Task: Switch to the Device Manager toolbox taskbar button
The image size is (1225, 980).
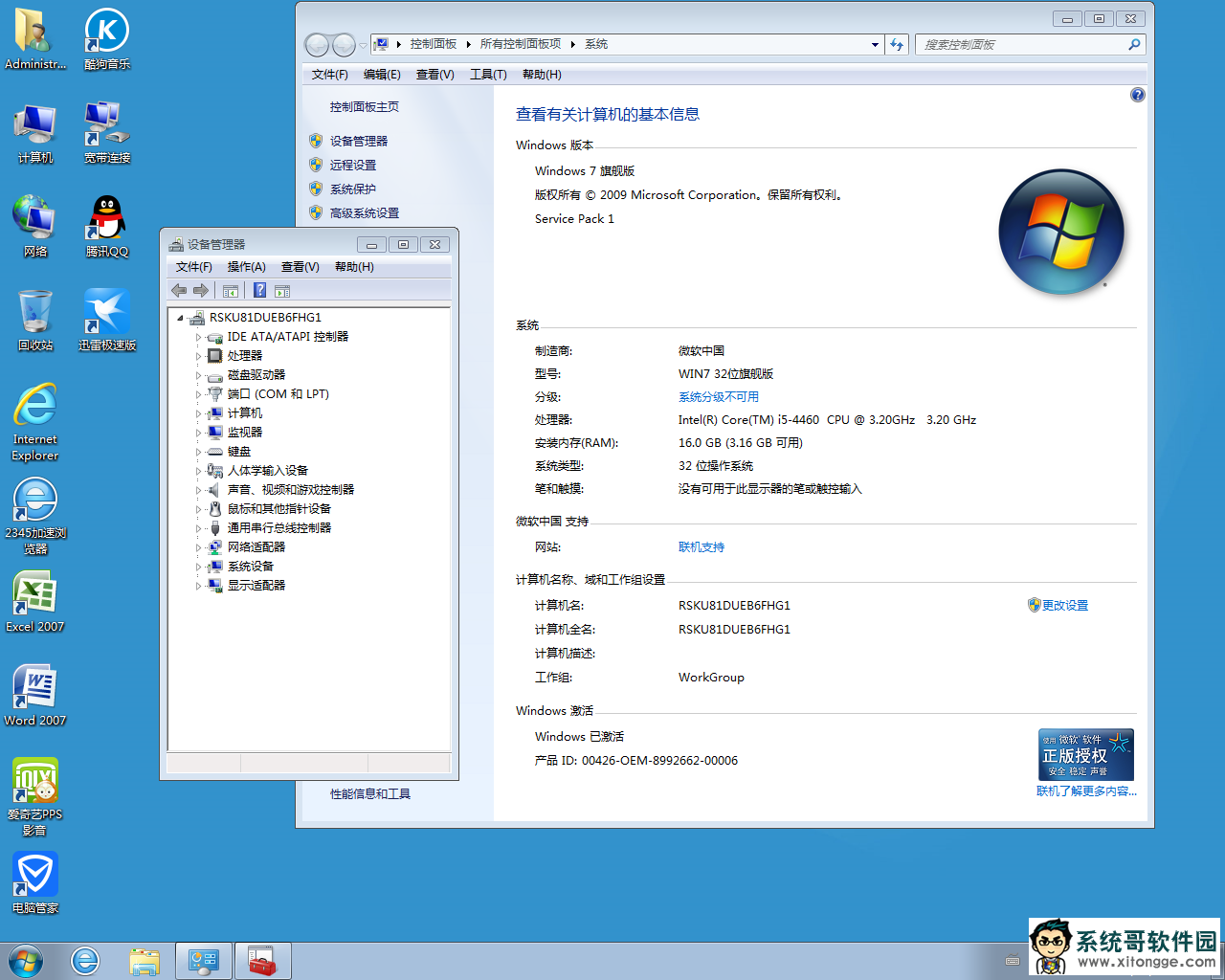Action: coord(262,961)
